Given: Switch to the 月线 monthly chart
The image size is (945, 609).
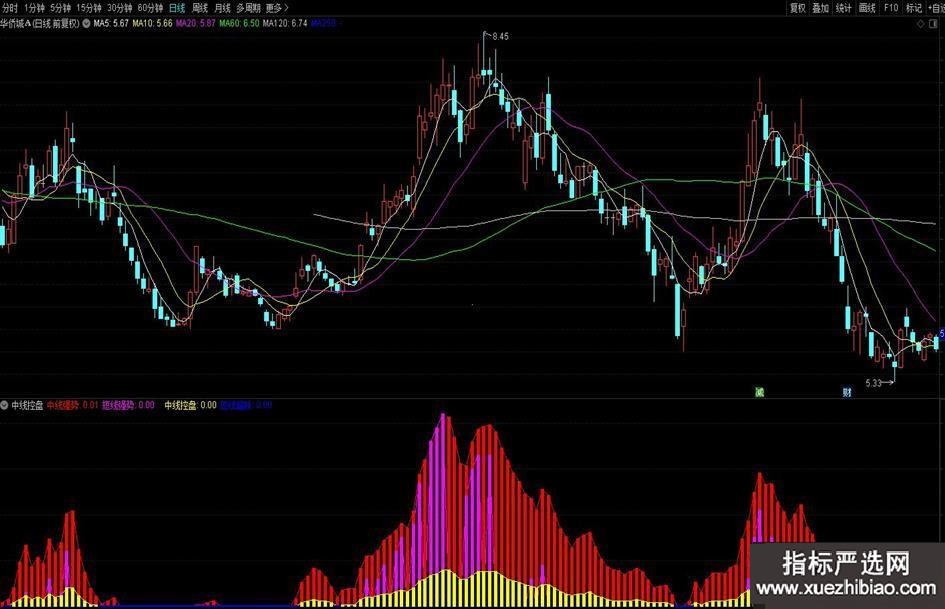Looking at the screenshot, I should [222, 8].
